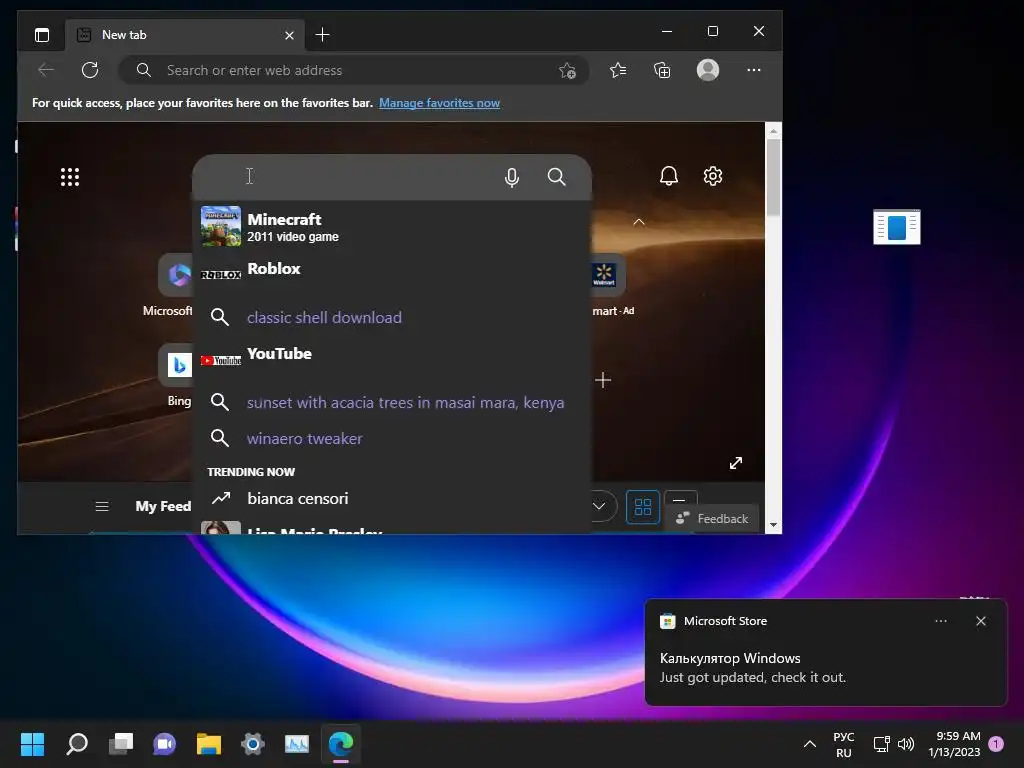Select 'winaero tweaker' suggestion
Image resolution: width=1024 pixels, height=768 pixels.
[392, 438]
